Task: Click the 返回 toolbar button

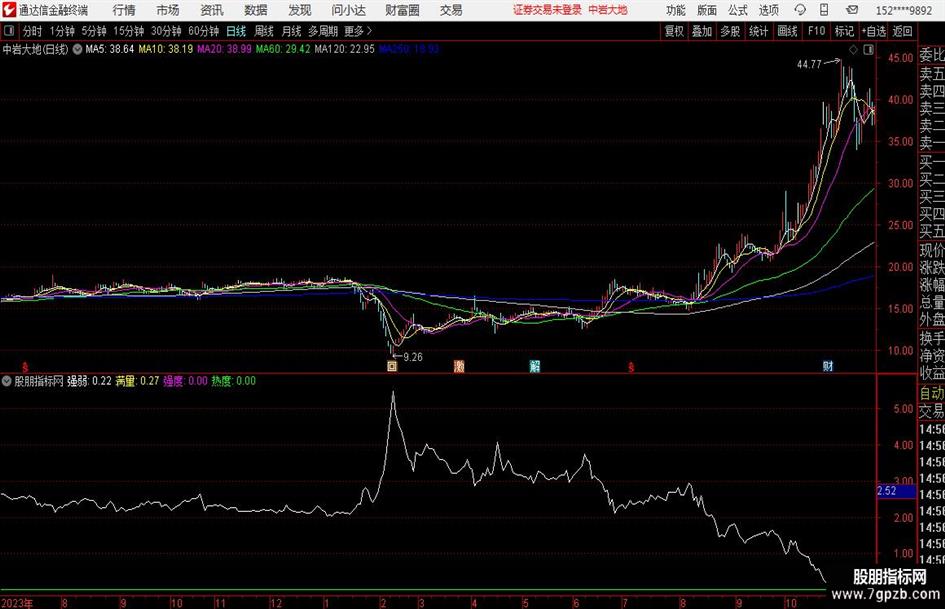Action: [902, 31]
